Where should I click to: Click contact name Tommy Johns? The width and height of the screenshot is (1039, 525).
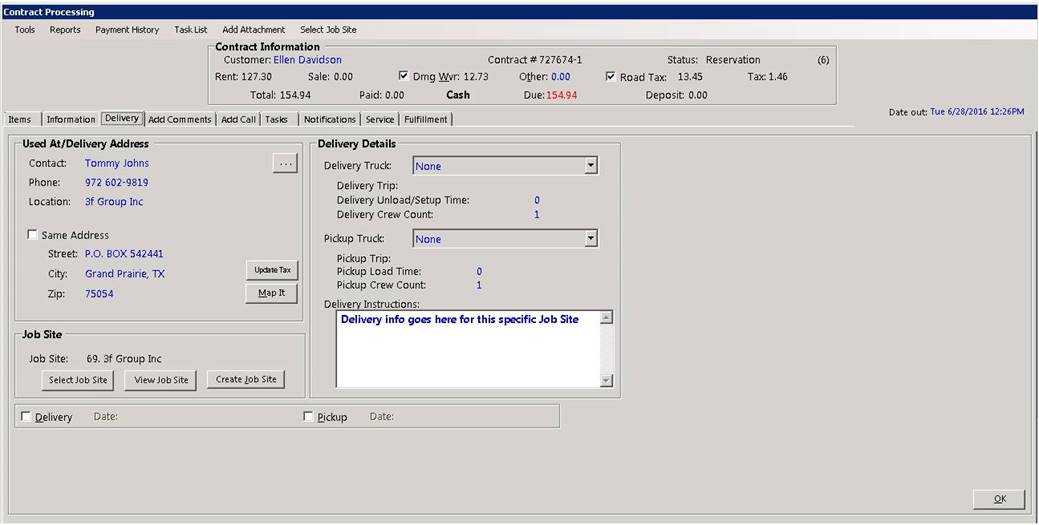(x=117, y=163)
